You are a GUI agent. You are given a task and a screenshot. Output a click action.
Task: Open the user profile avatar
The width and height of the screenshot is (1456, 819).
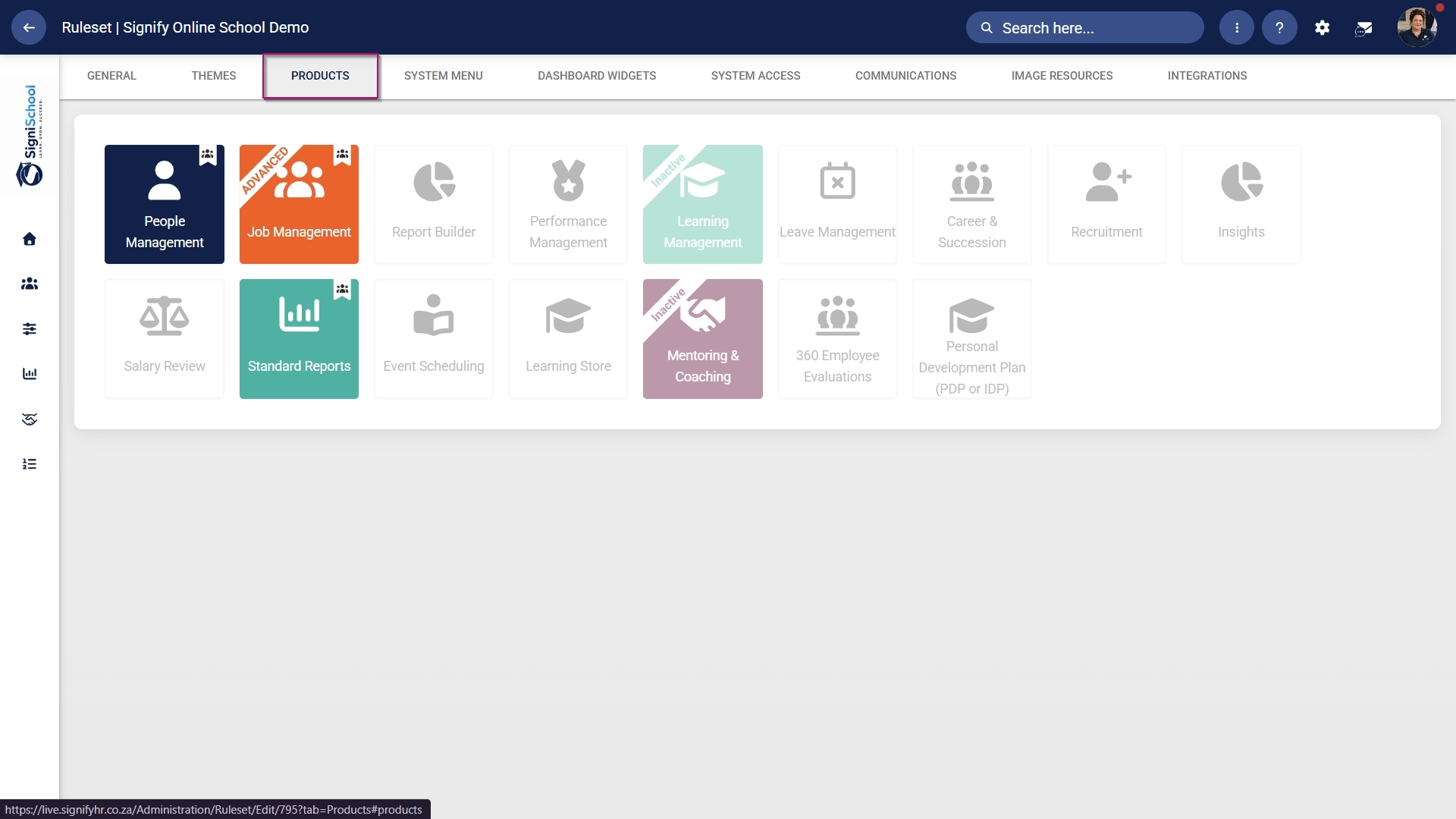pos(1417,27)
